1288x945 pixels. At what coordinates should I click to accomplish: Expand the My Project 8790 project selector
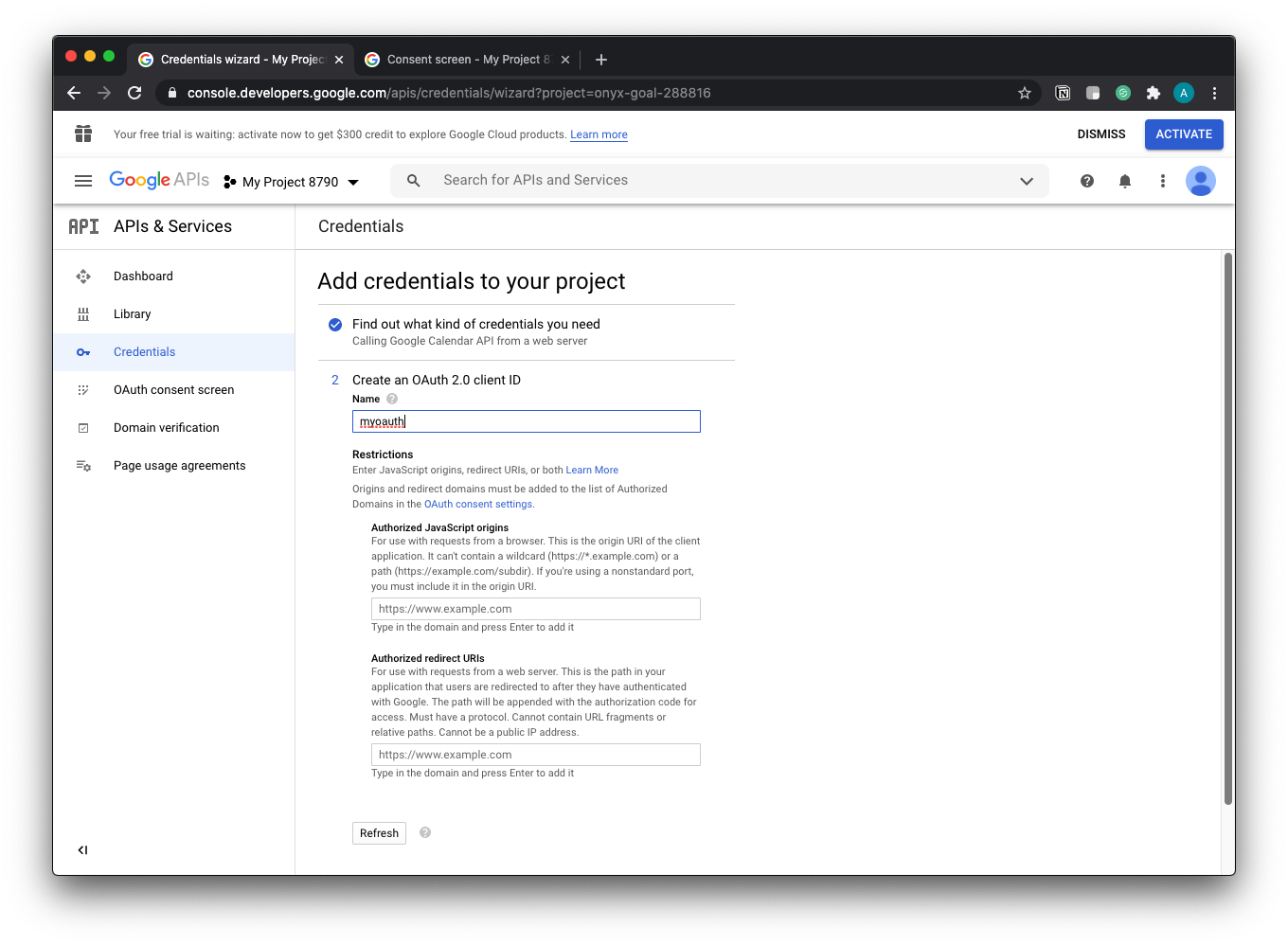292,182
